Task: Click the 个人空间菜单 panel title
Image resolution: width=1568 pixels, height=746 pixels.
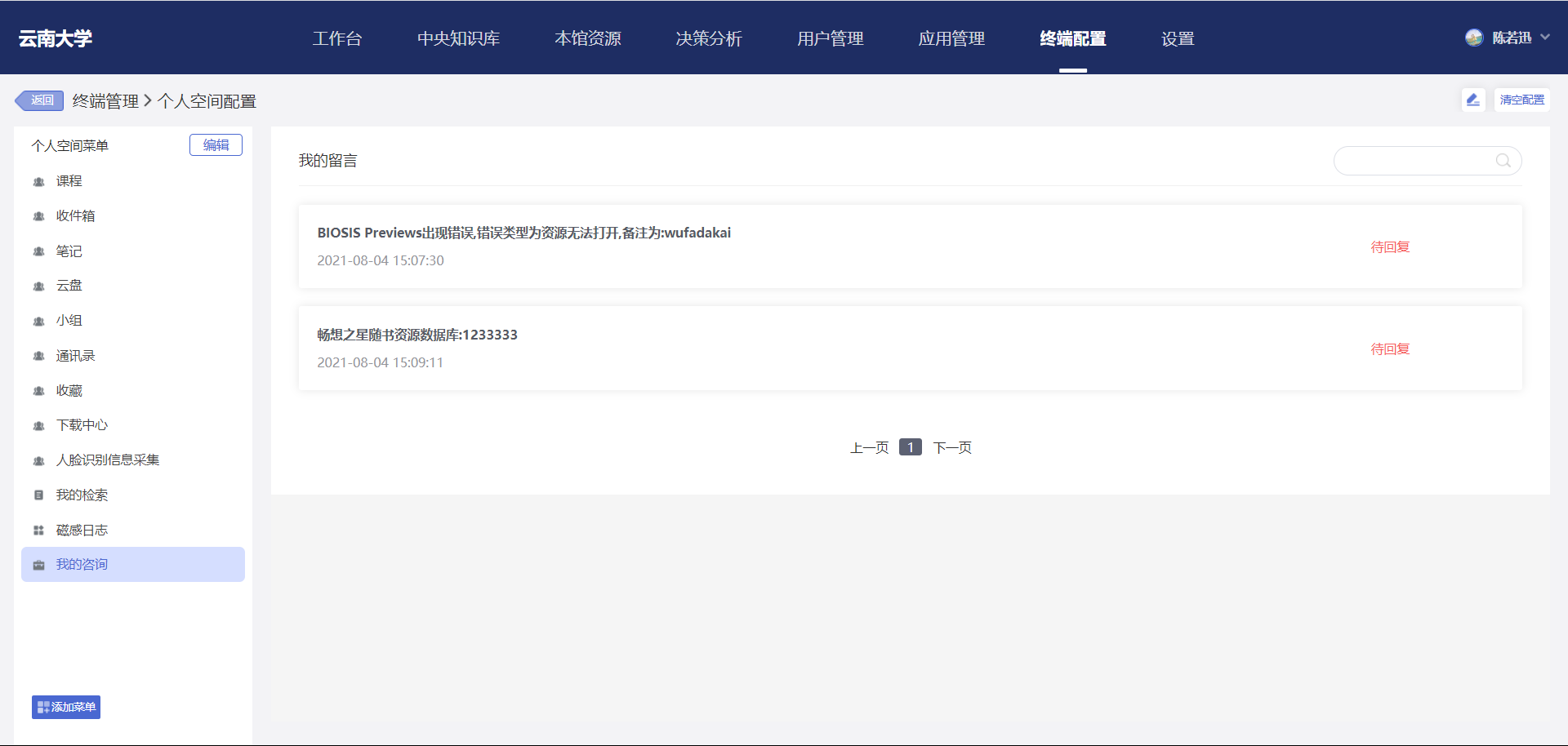Action: pos(70,145)
